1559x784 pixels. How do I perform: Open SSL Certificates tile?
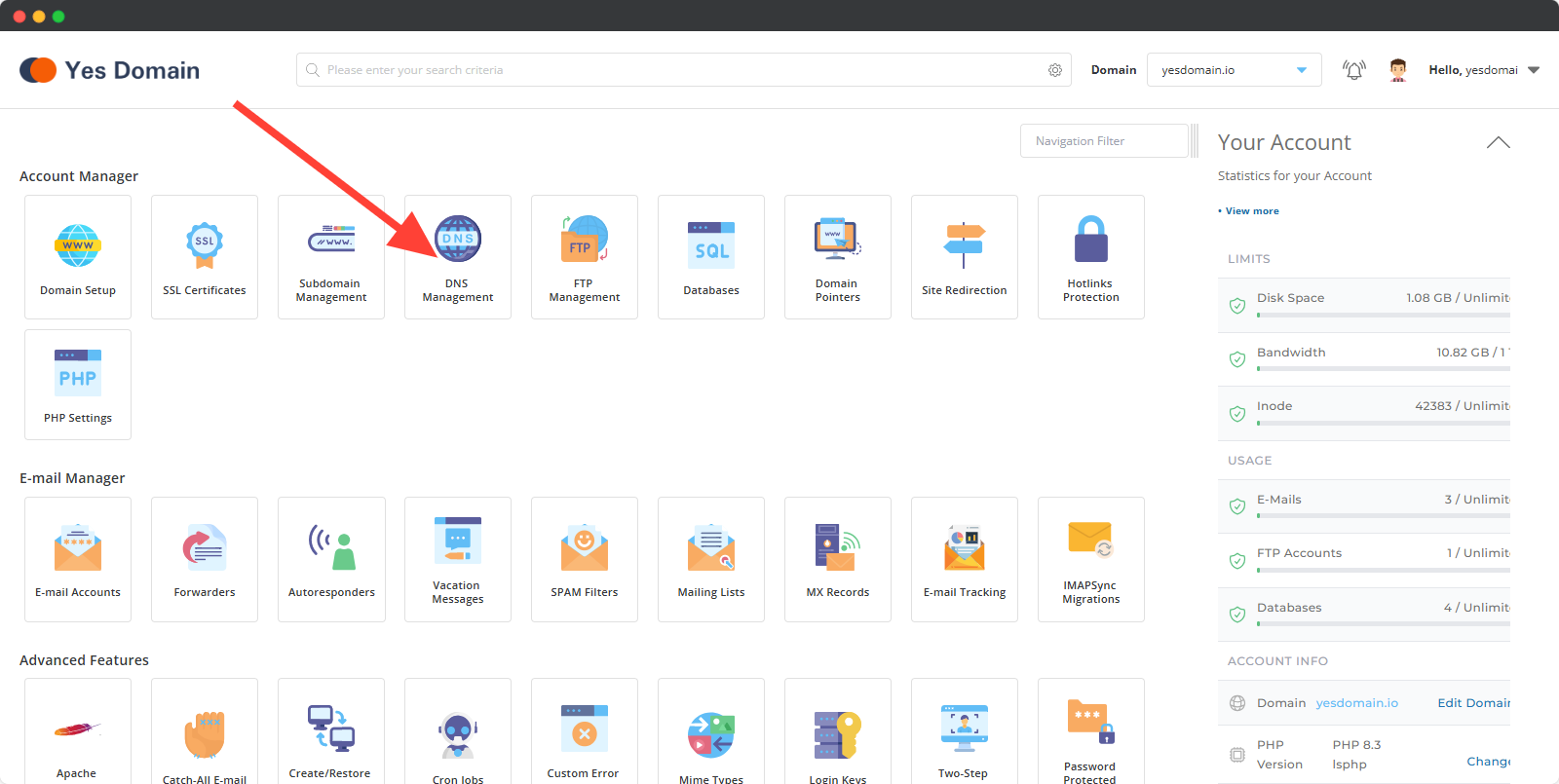205,257
